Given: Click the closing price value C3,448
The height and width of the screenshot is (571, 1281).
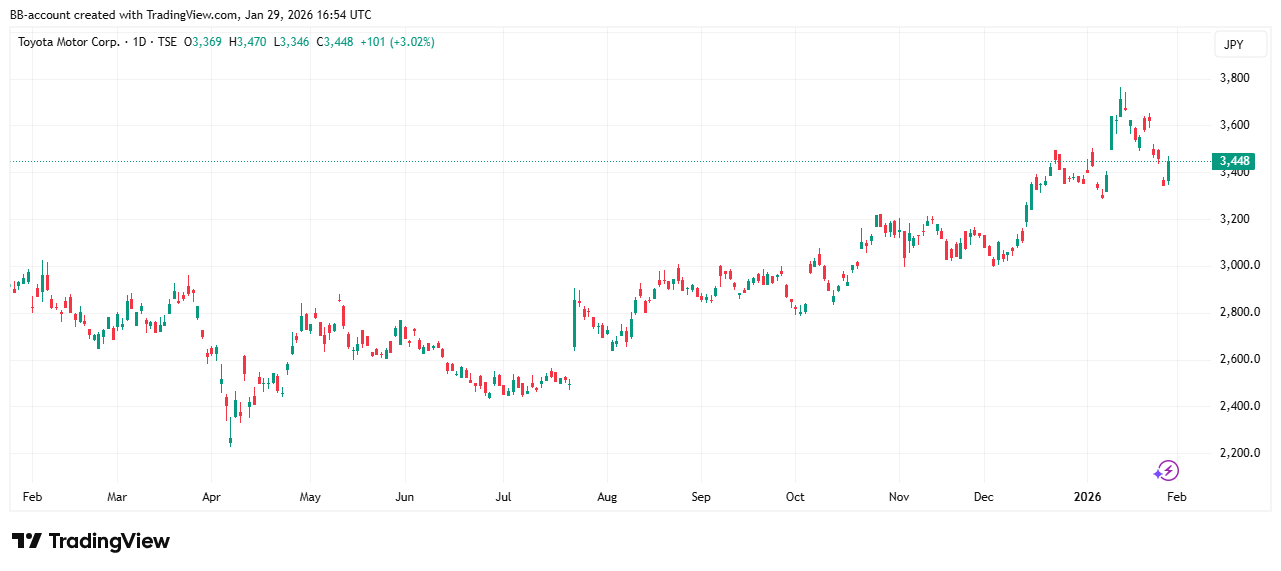Looking at the screenshot, I should coord(335,42).
